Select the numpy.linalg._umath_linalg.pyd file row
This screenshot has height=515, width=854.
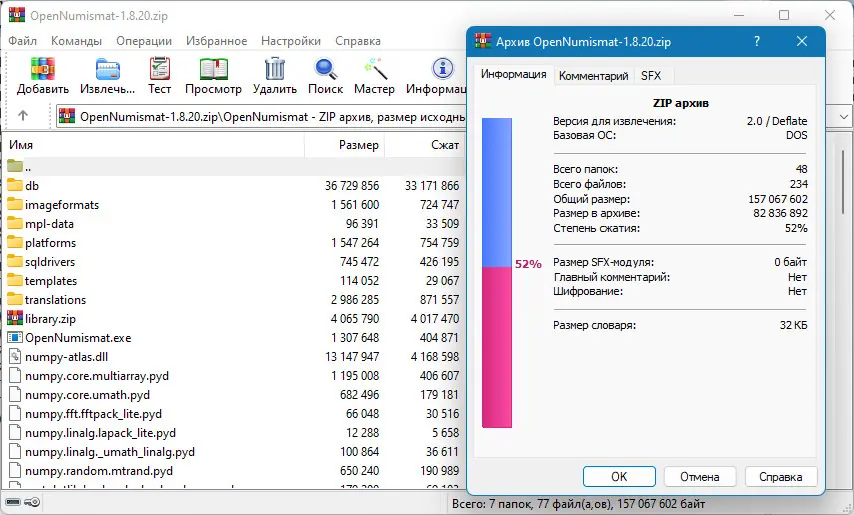pyautogui.click(x=233, y=452)
